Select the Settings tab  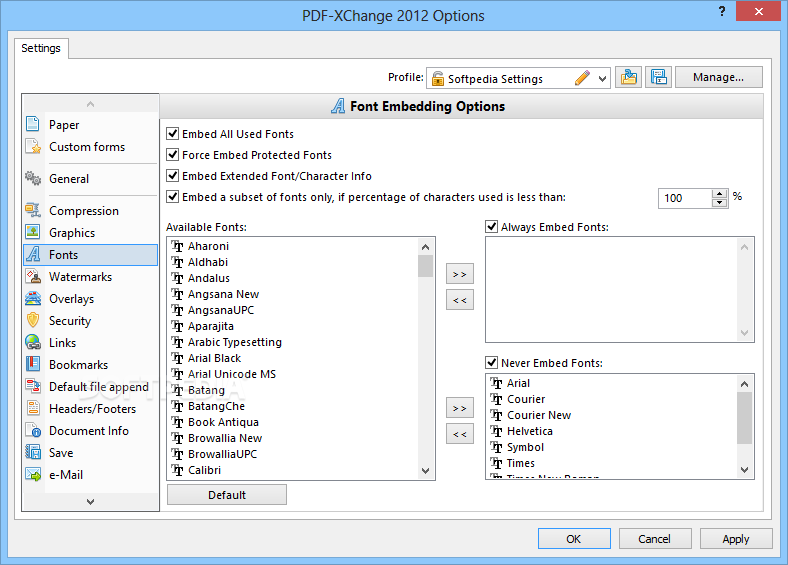[x=41, y=48]
